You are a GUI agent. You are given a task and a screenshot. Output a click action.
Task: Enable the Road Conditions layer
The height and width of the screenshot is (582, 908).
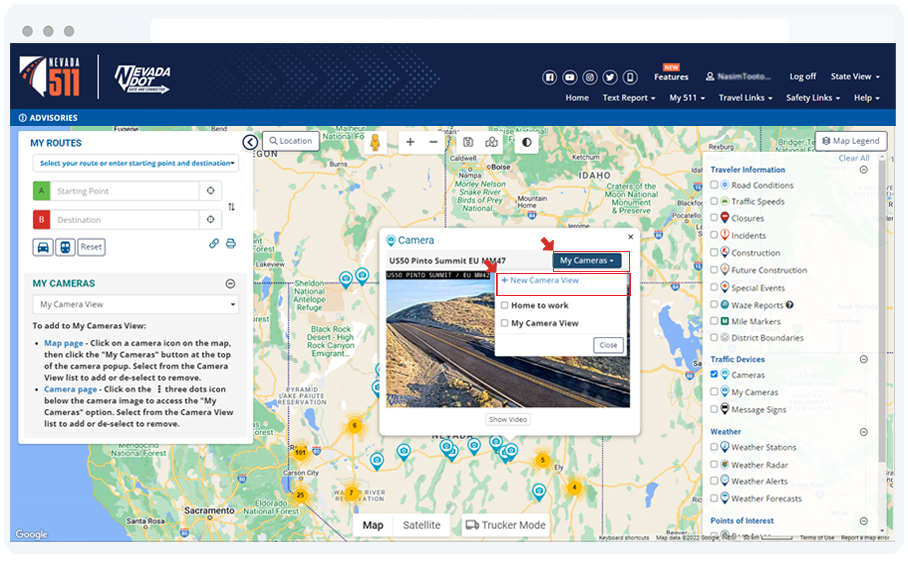[714, 185]
